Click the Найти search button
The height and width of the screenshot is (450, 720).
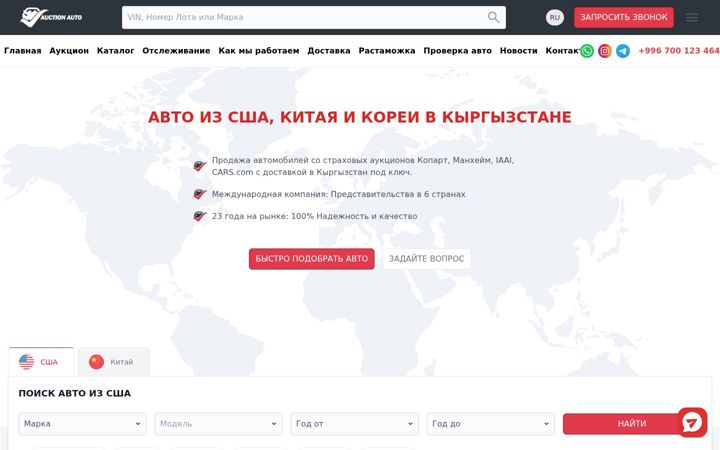point(632,424)
